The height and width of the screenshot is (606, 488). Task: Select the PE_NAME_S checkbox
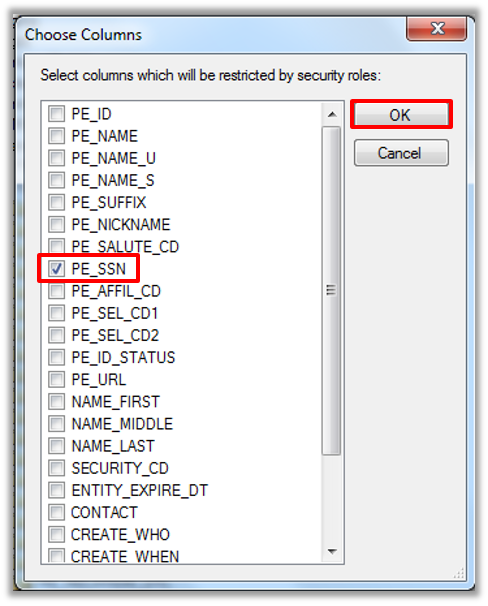pos(56,180)
